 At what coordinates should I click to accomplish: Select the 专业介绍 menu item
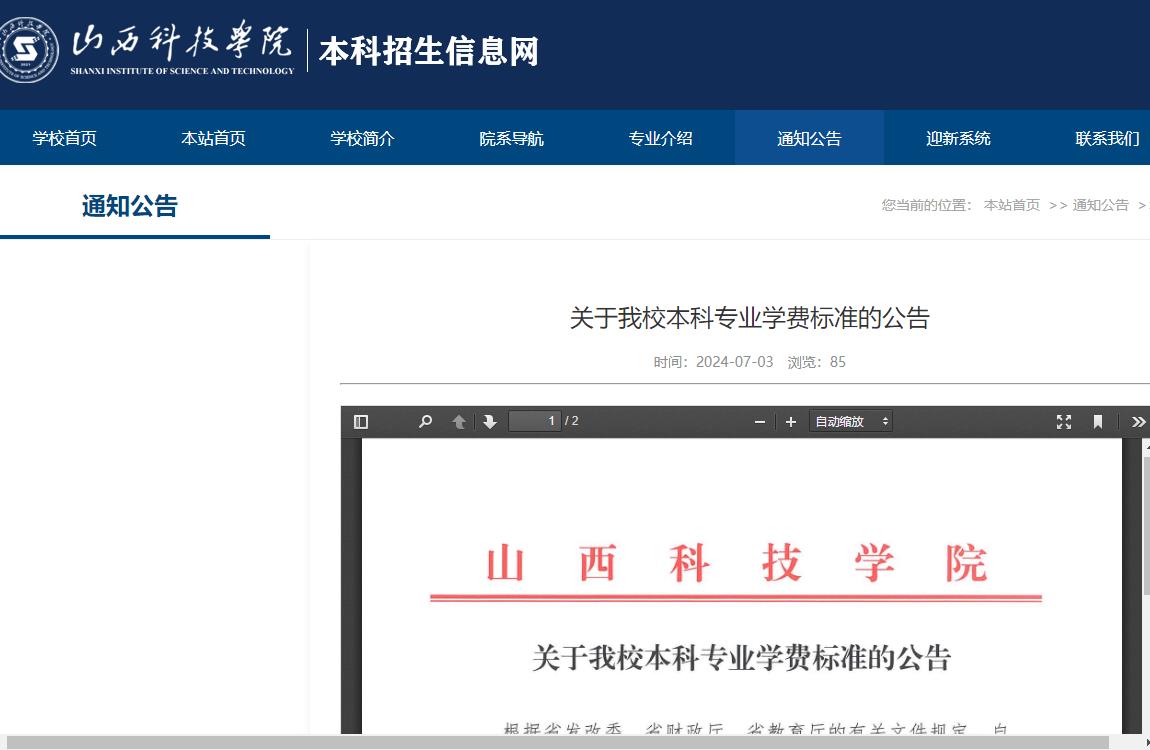pos(660,138)
